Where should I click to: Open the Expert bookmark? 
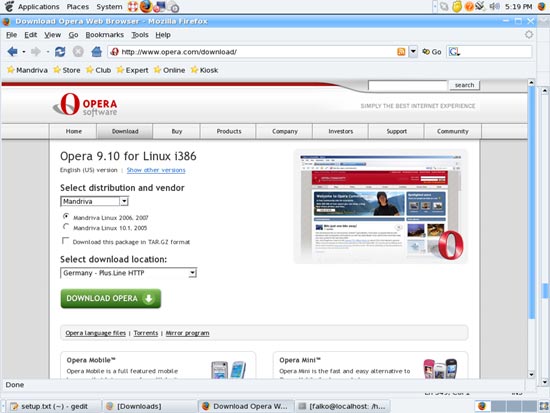pos(132,70)
